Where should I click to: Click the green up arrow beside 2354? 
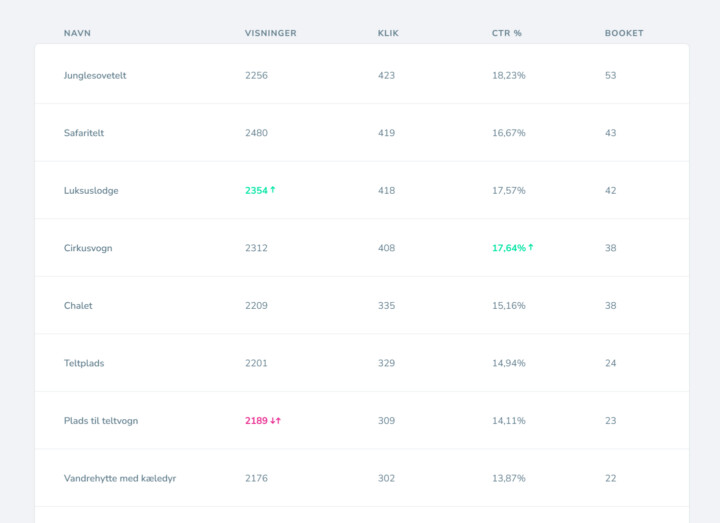point(273,190)
